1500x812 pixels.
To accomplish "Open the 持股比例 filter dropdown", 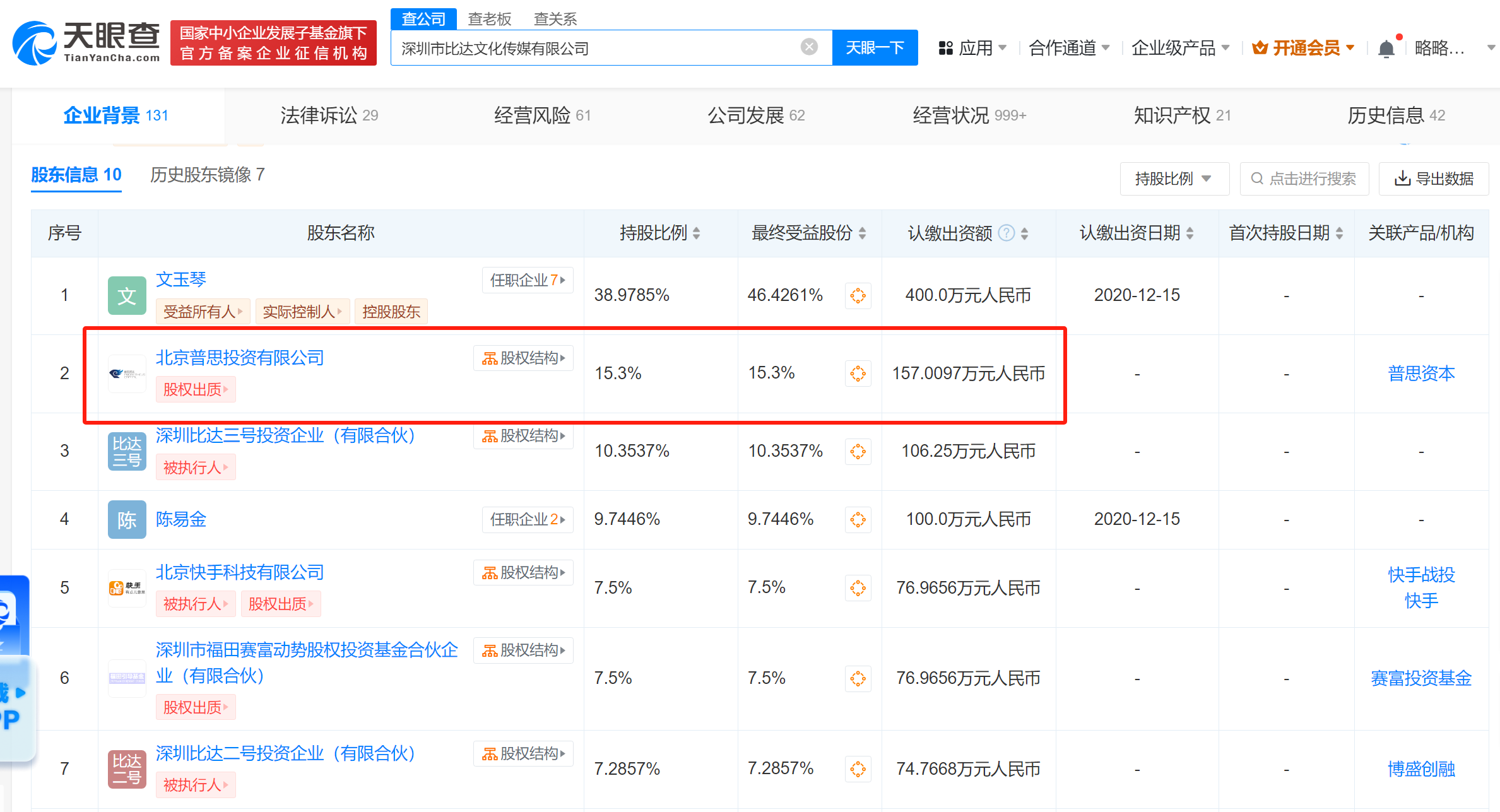I will [x=1174, y=179].
